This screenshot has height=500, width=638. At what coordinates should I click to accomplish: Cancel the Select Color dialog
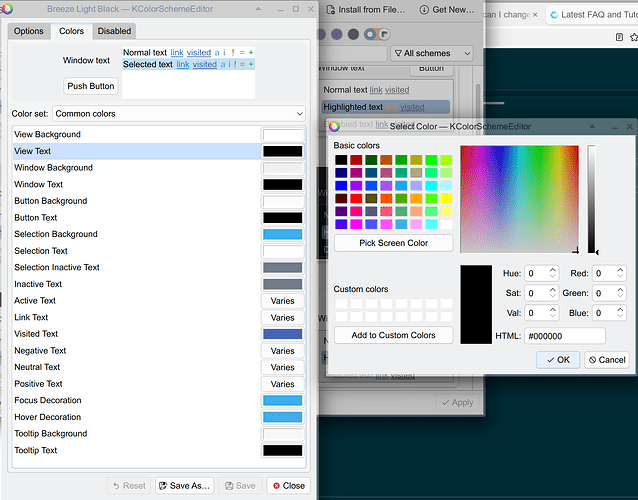point(607,360)
